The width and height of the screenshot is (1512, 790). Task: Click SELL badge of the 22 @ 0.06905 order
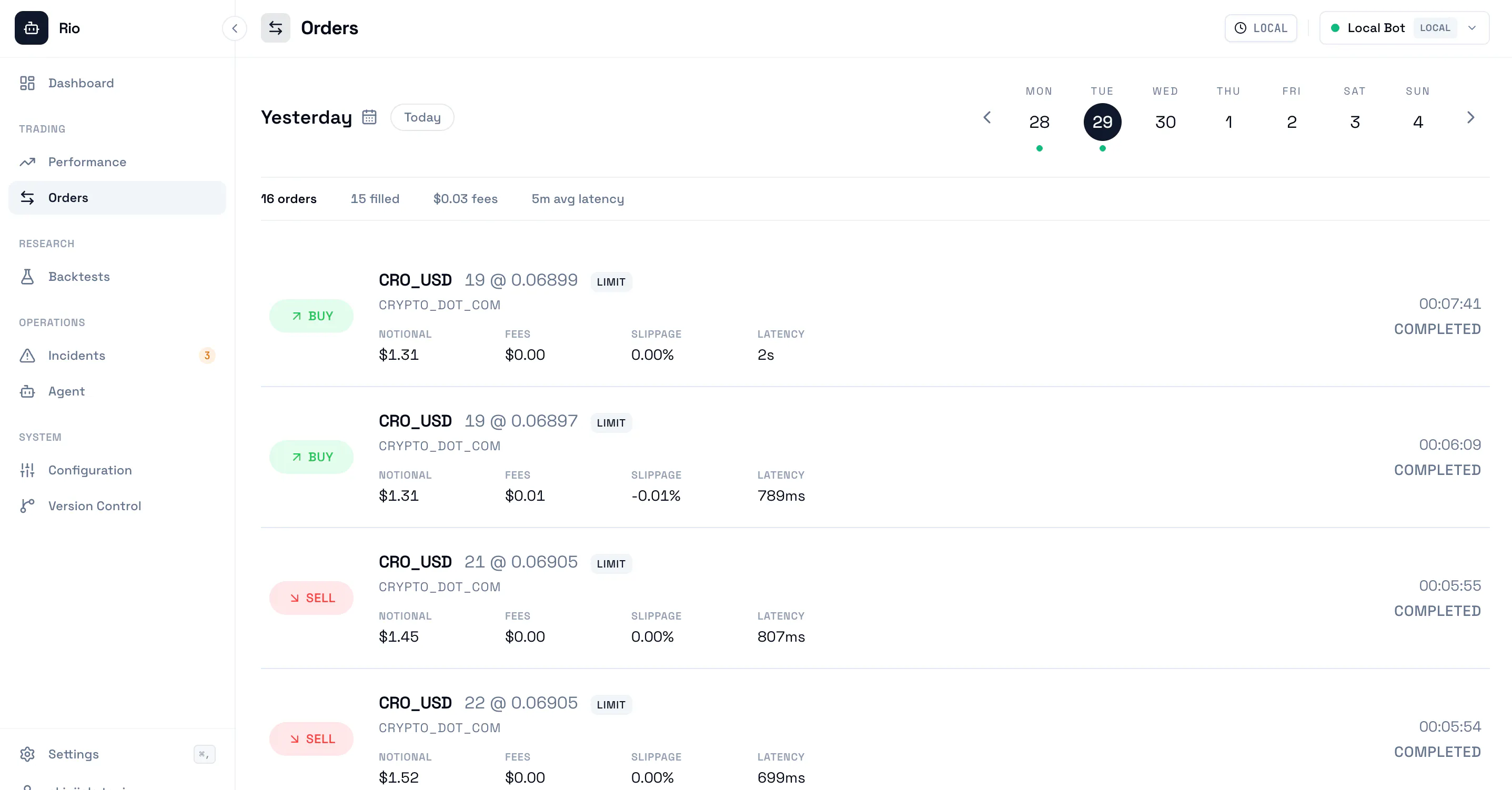point(311,738)
